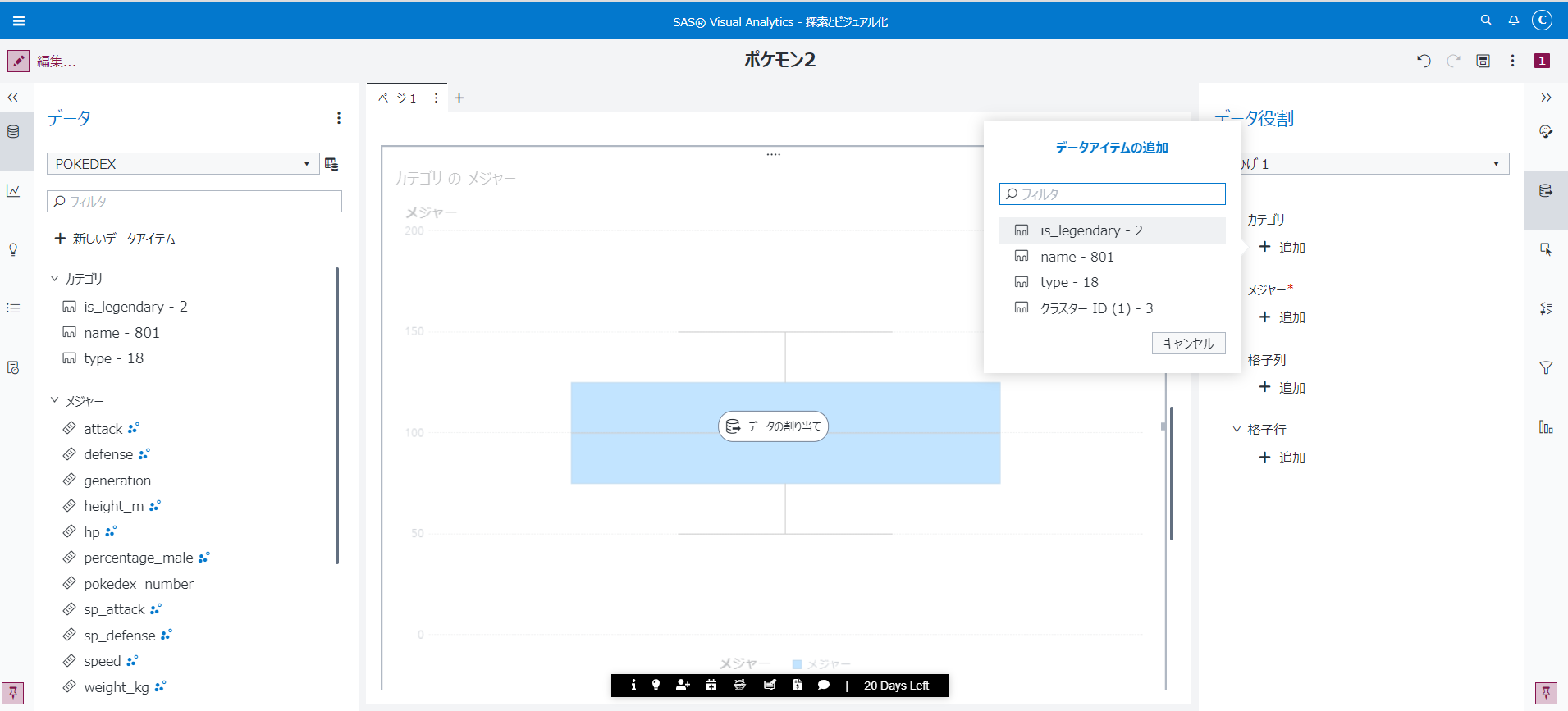
Task: Open the hamburger main menu
Action: (19, 21)
